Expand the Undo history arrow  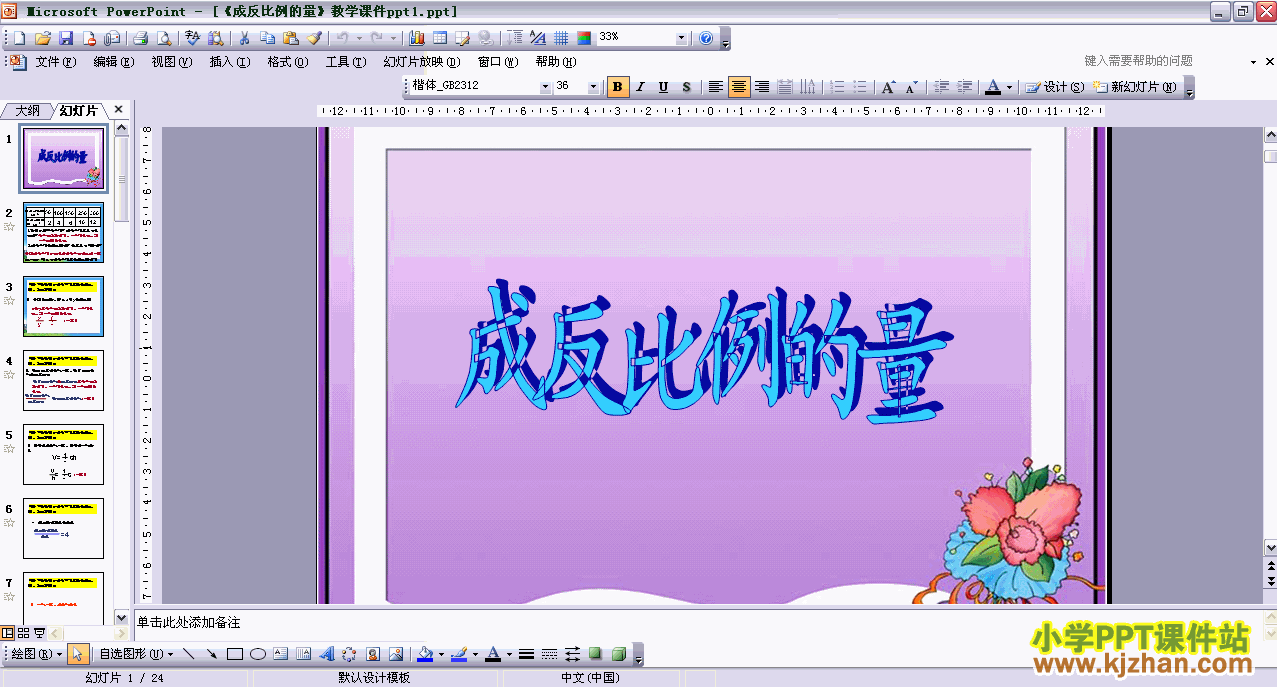(x=358, y=38)
